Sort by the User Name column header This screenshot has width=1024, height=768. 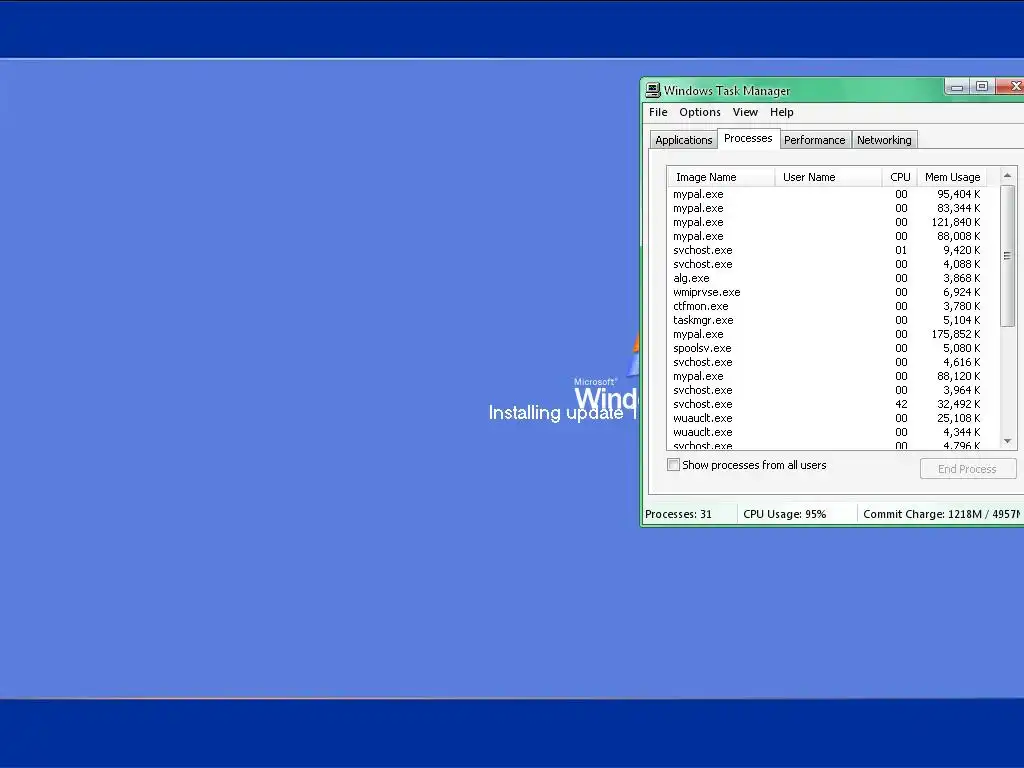point(828,177)
